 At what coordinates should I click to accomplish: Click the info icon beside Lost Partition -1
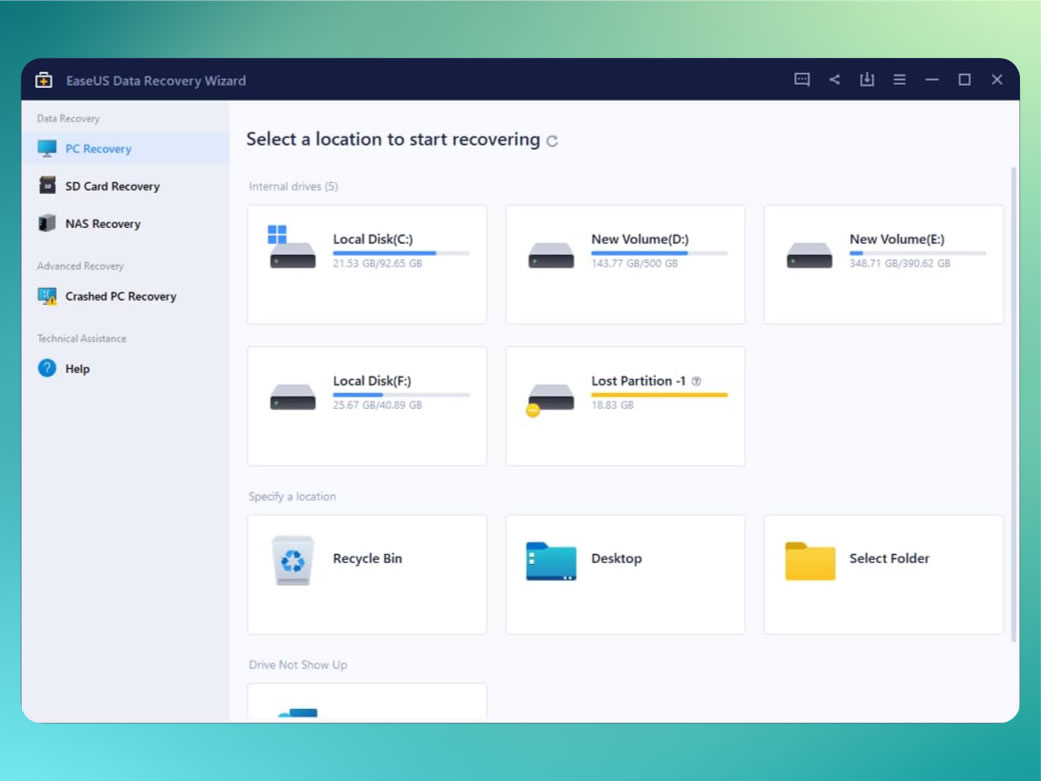(696, 381)
